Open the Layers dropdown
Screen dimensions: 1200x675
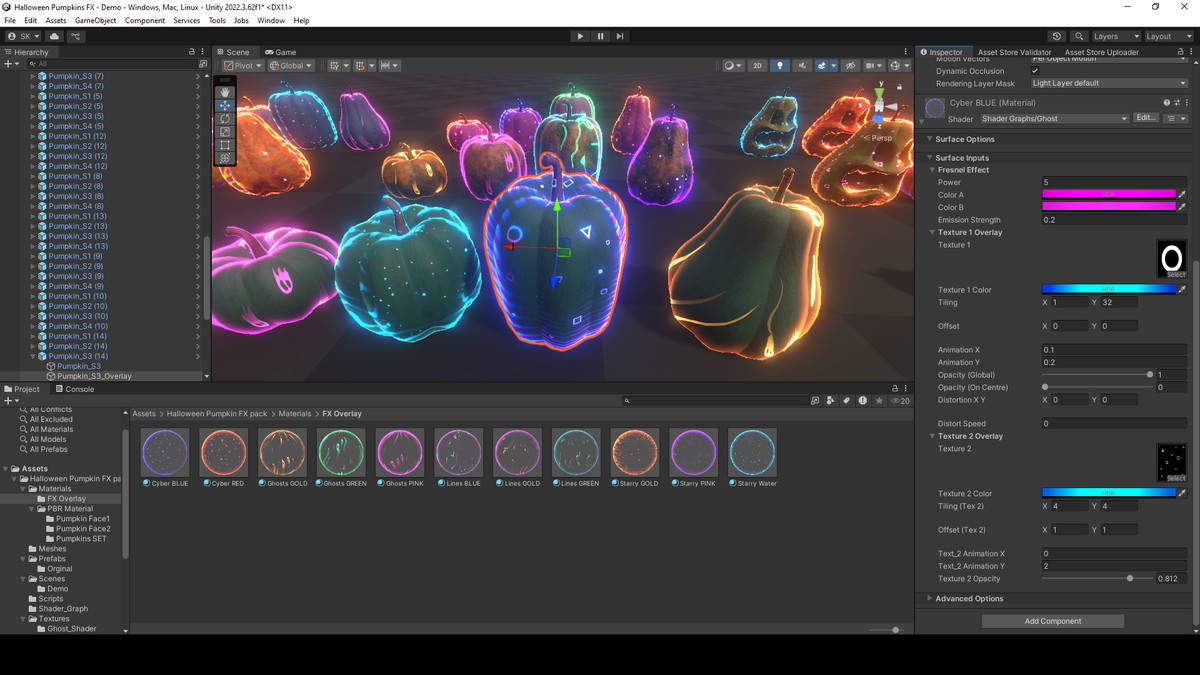pyautogui.click(x=1115, y=36)
